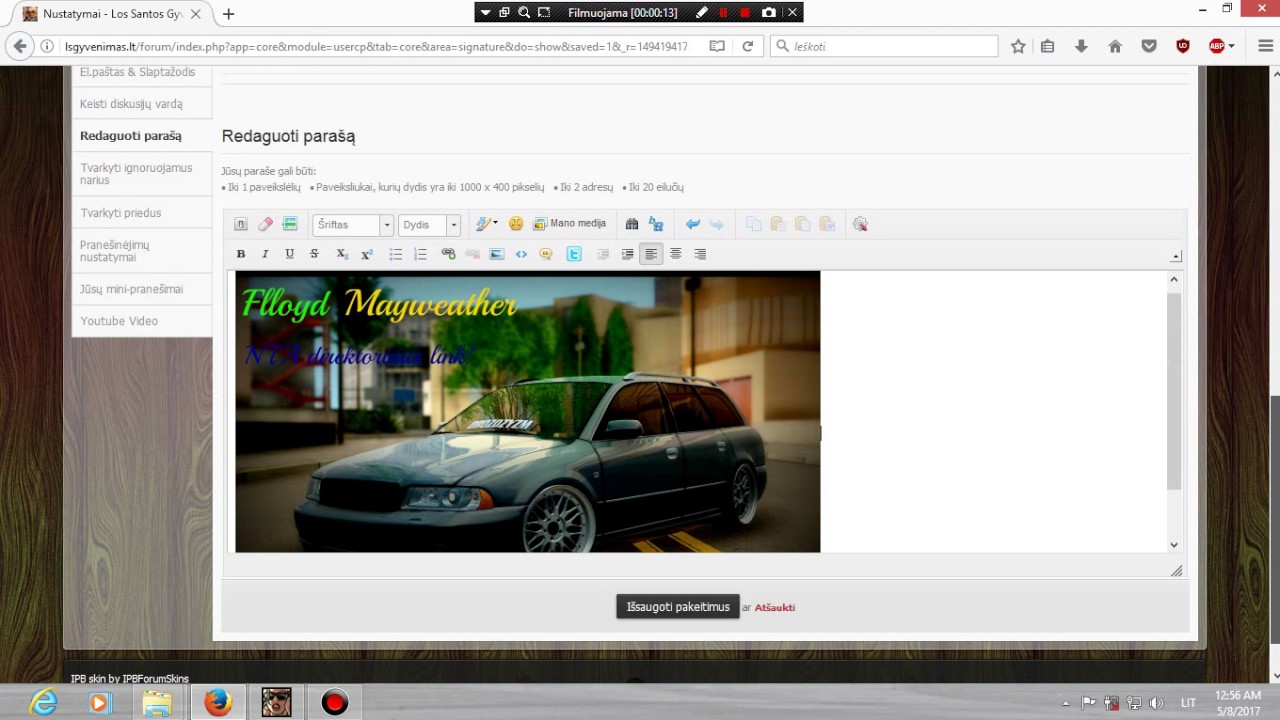Insert an image via the picture icon
Viewport: 1280px width, 720px height.
tap(497, 254)
